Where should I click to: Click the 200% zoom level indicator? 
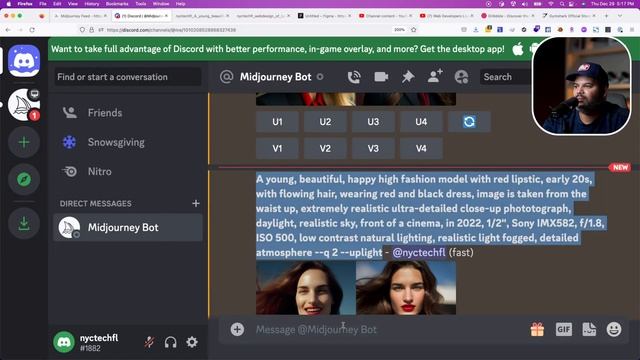(x=400, y=30)
